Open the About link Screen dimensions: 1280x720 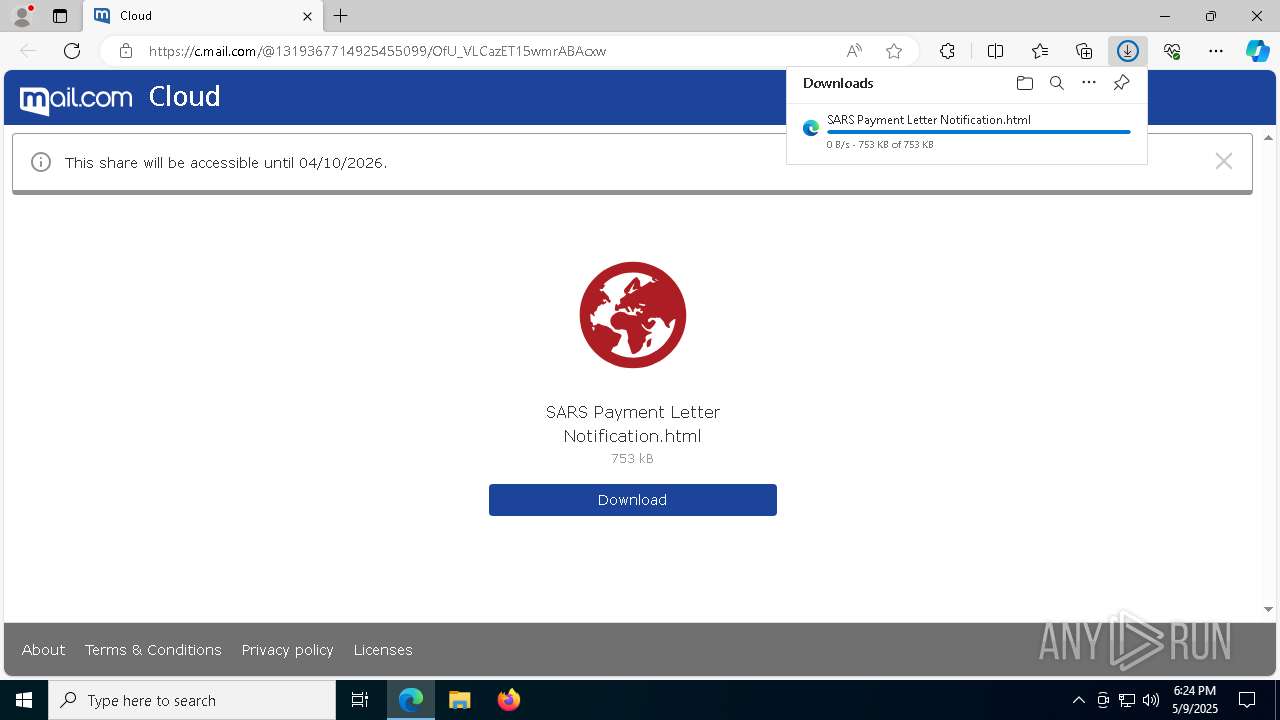43,650
